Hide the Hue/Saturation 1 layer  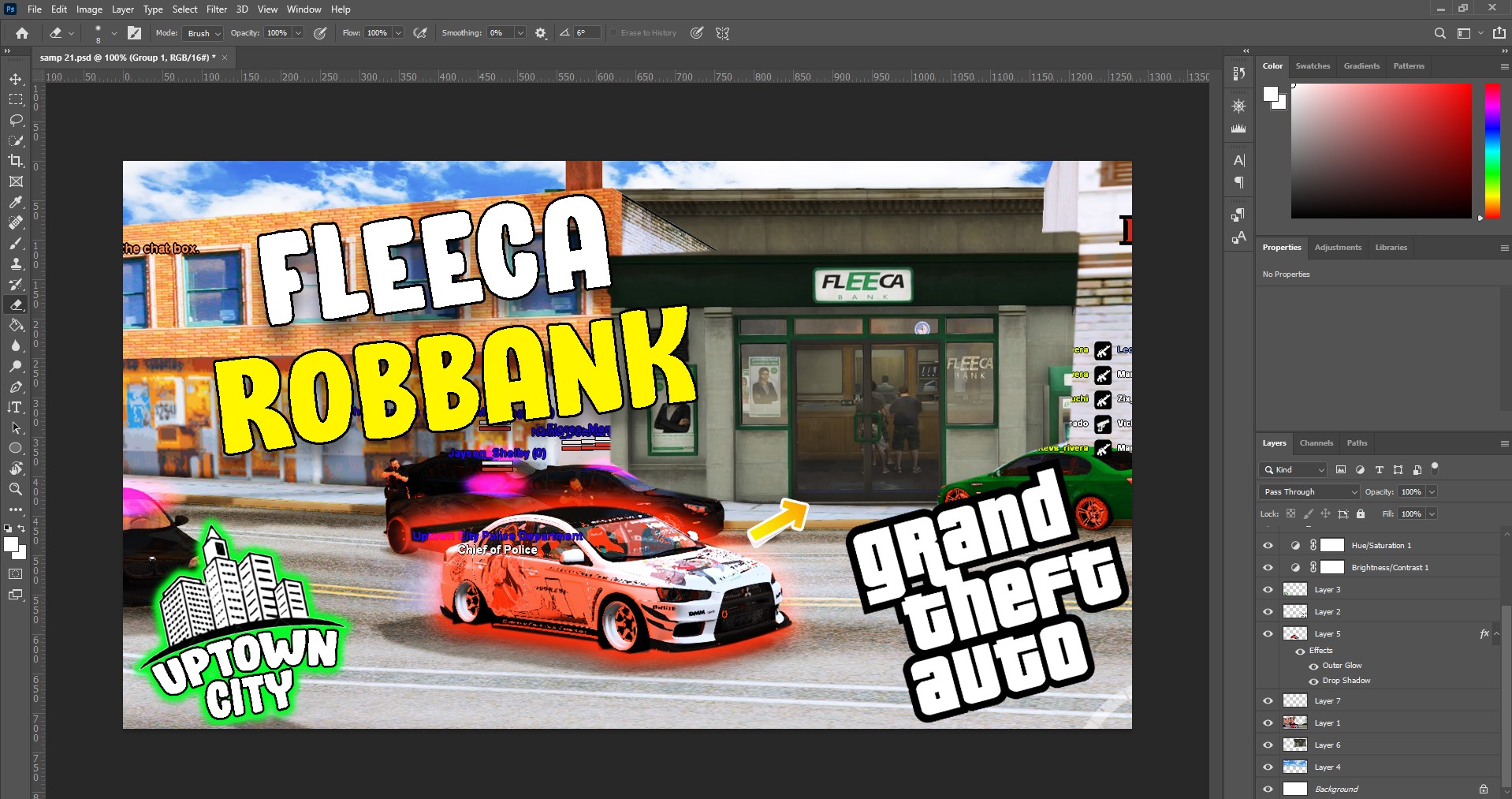[1268, 546]
